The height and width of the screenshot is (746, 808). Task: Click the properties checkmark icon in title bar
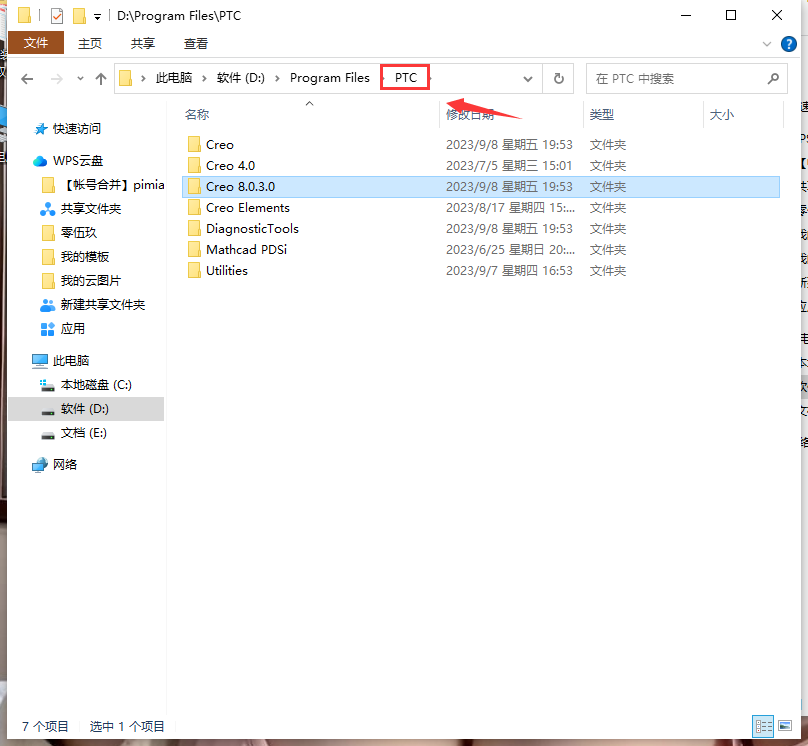(57, 16)
